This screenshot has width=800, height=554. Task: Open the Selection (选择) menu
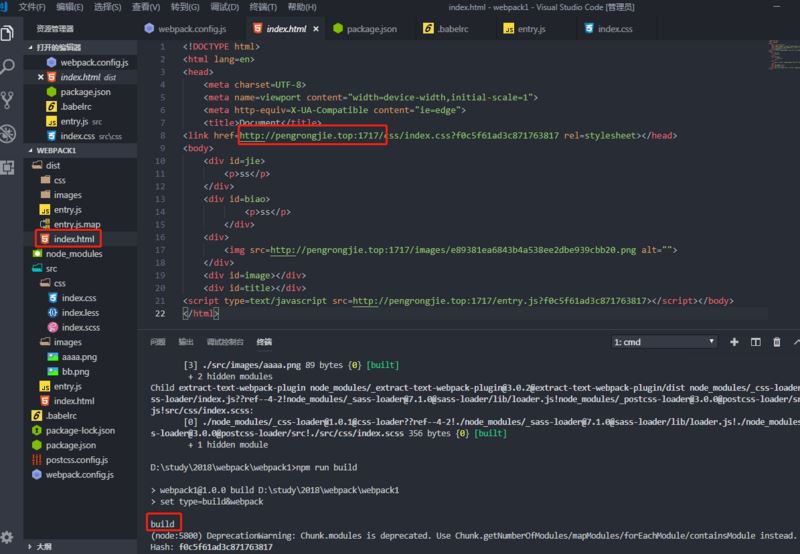[107, 7]
